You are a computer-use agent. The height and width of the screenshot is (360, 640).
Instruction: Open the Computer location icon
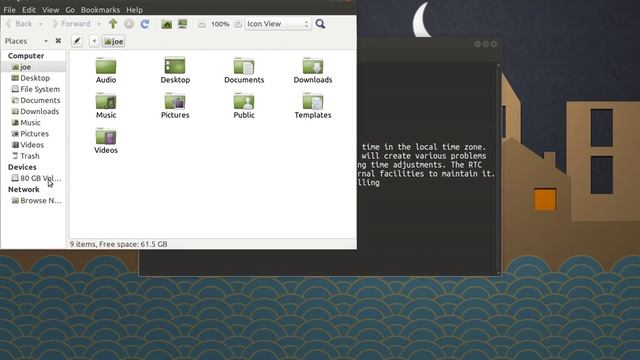tap(182, 24)
